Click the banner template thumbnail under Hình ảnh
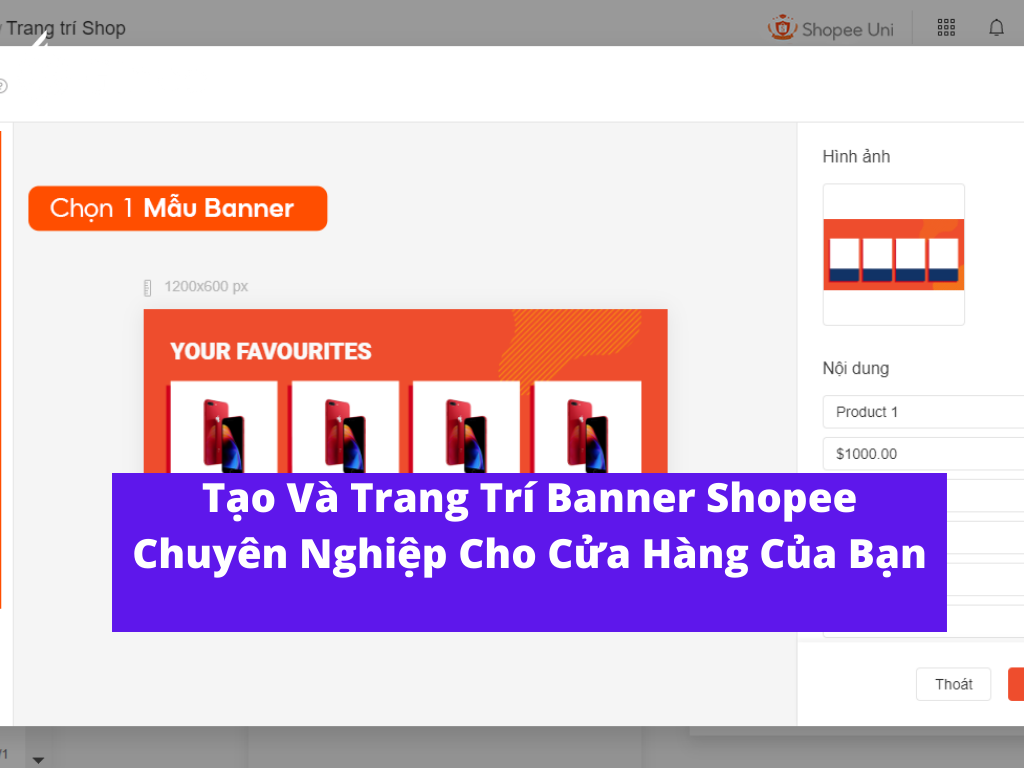The width and height of the screenshot is (1024, 768). tap(893, 253)
